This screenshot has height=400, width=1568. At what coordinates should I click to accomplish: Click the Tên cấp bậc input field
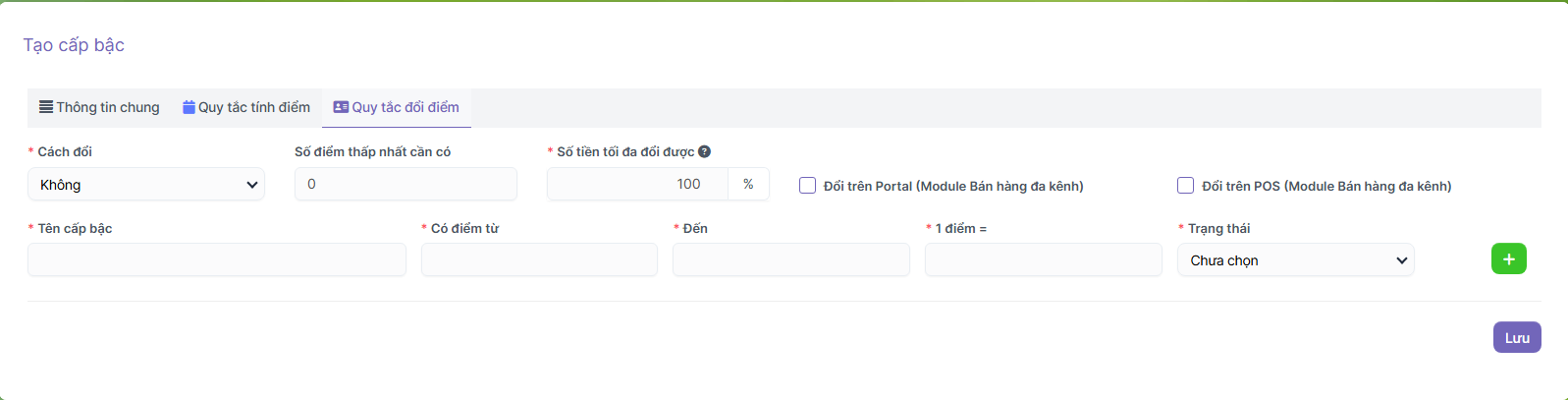pyautogui.click(x=217, y=260)
